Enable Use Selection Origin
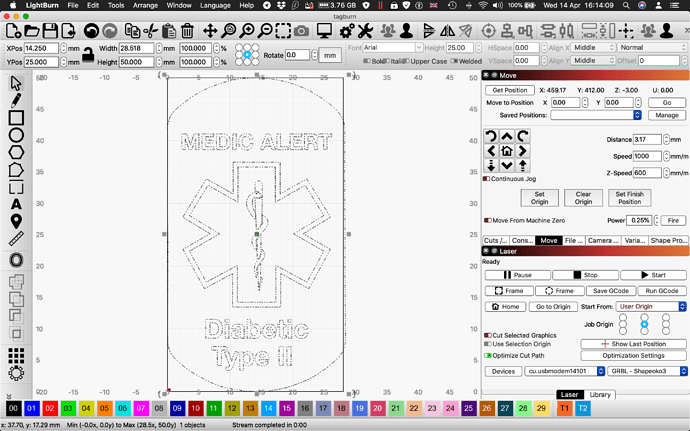The image size is (690, 431). click(x=487, y=344)
